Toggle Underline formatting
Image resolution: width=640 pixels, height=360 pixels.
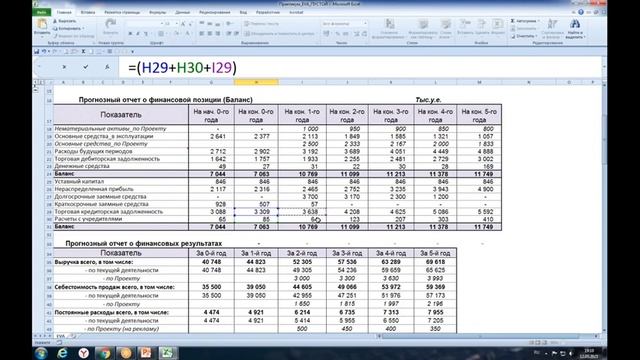point(146,34)
